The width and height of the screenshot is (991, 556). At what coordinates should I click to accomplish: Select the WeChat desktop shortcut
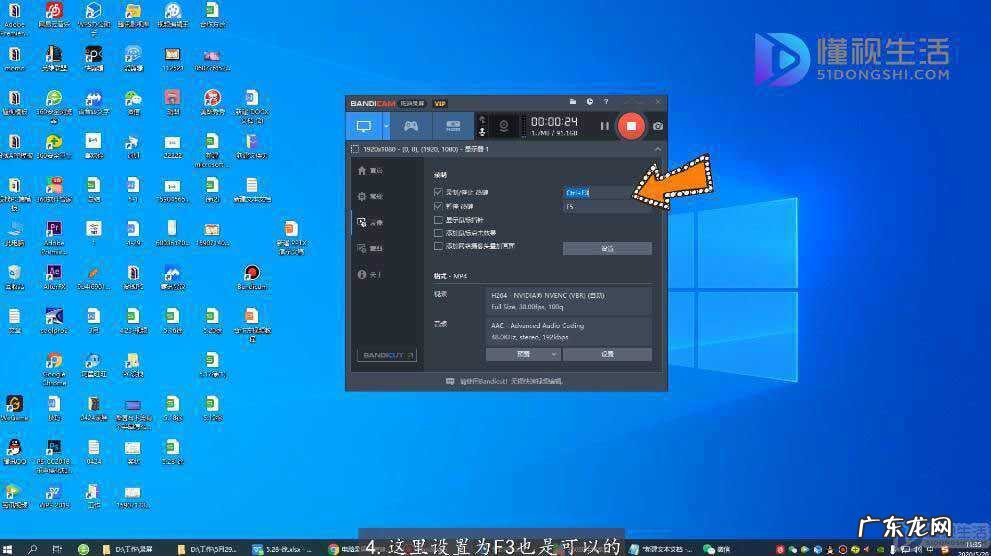click(133, 102)
